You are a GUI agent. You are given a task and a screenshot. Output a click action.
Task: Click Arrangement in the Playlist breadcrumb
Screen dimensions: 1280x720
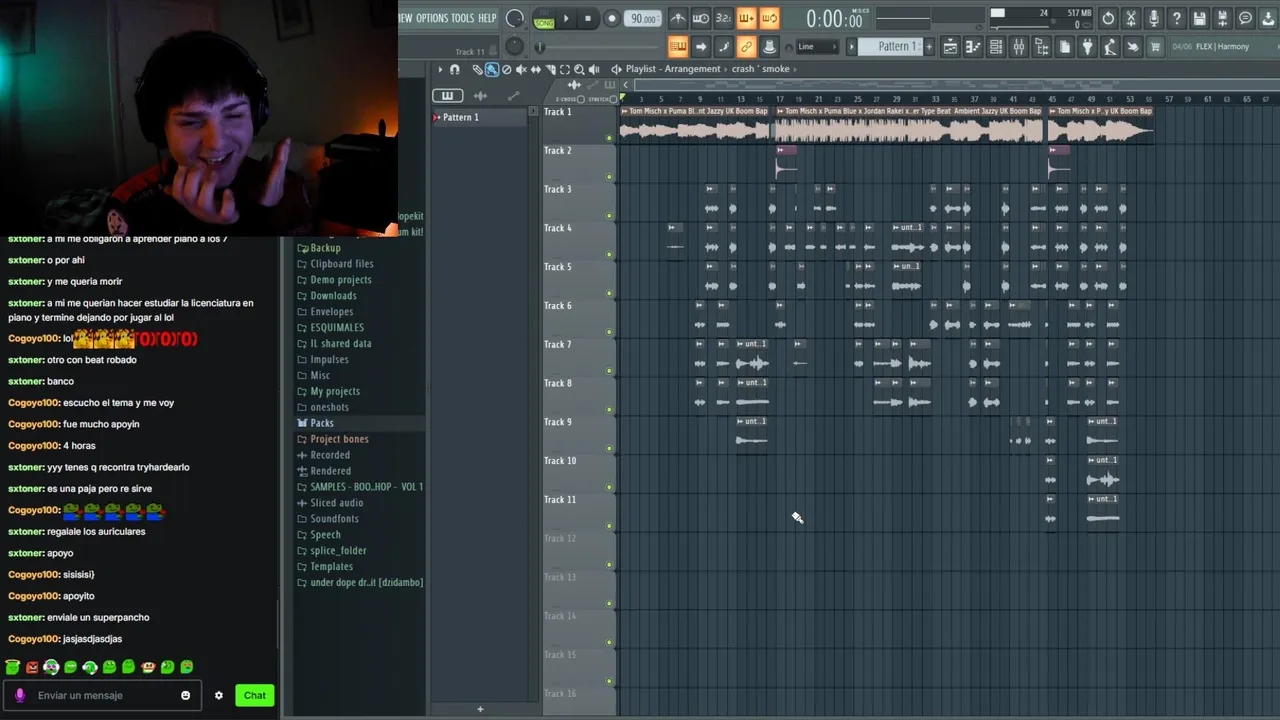pyautogui.click(x=692, y=69)
